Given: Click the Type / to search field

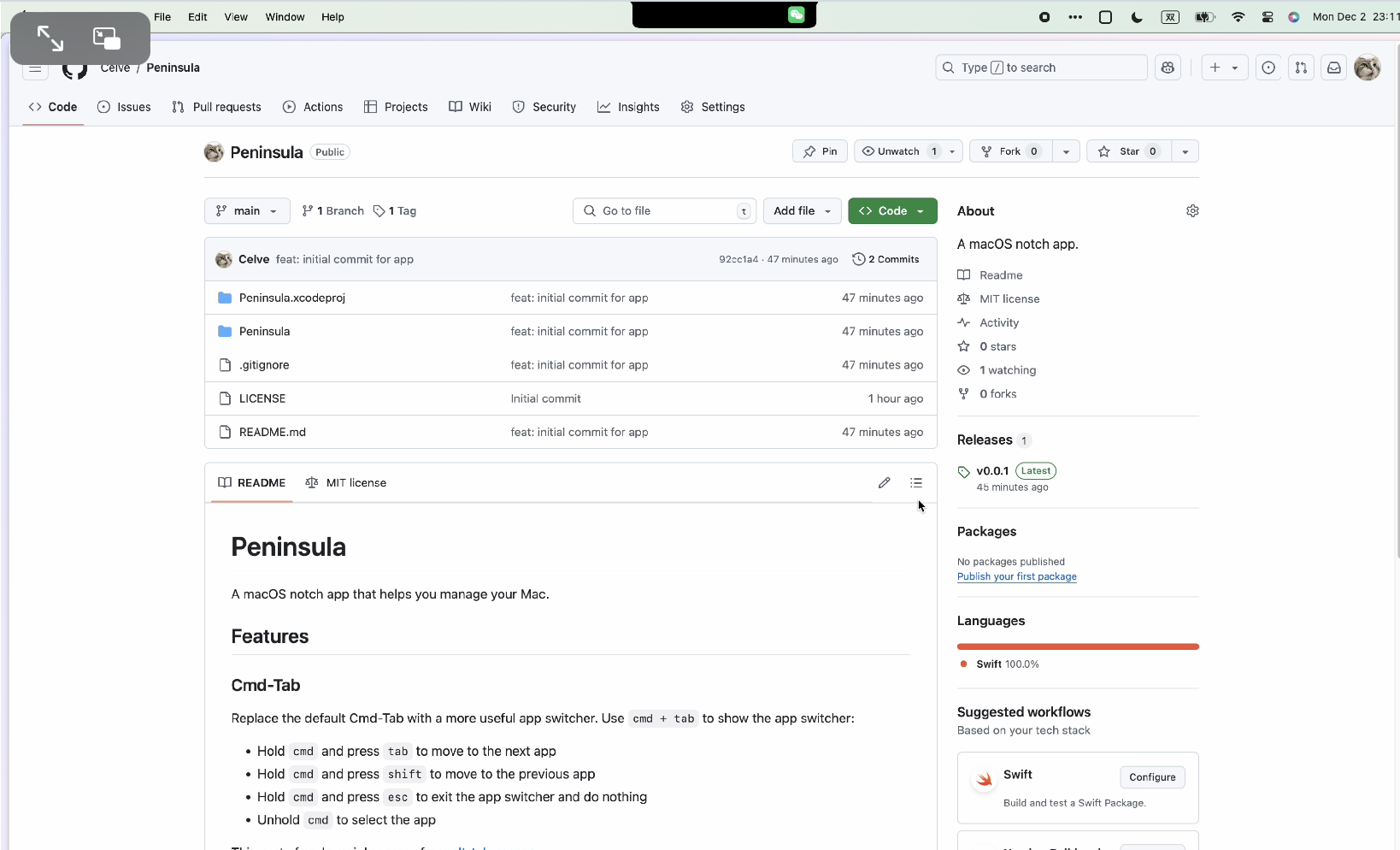Looking at the screenshot, I should (x=1041, y=68).
